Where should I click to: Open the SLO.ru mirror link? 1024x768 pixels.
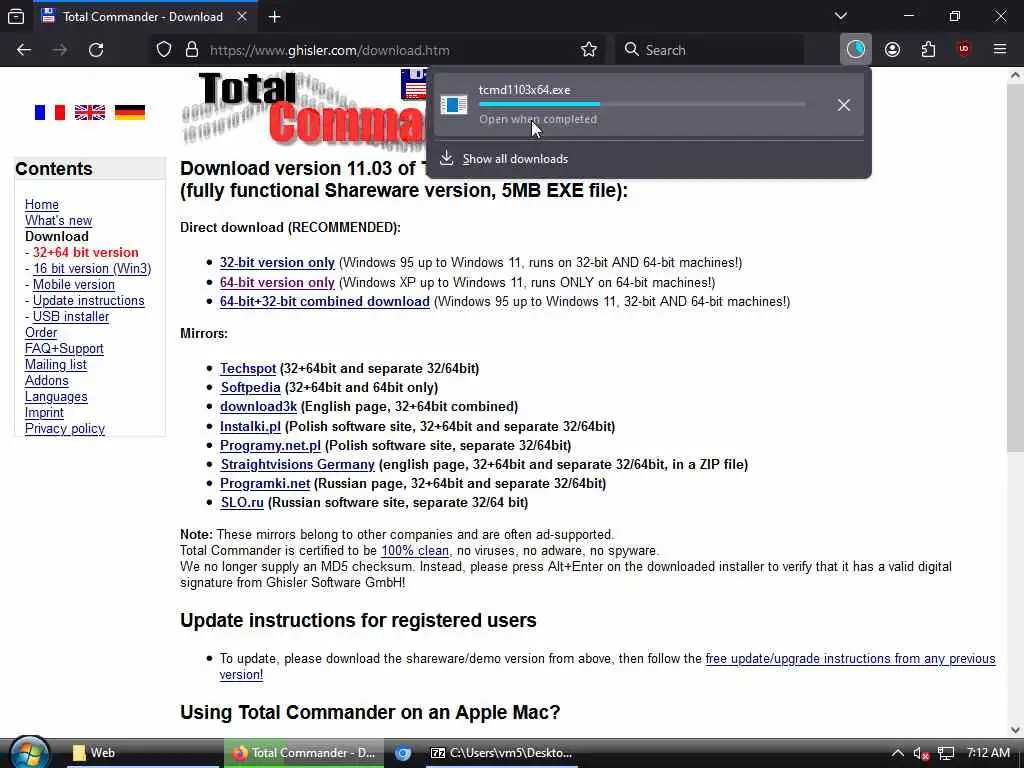242,502
